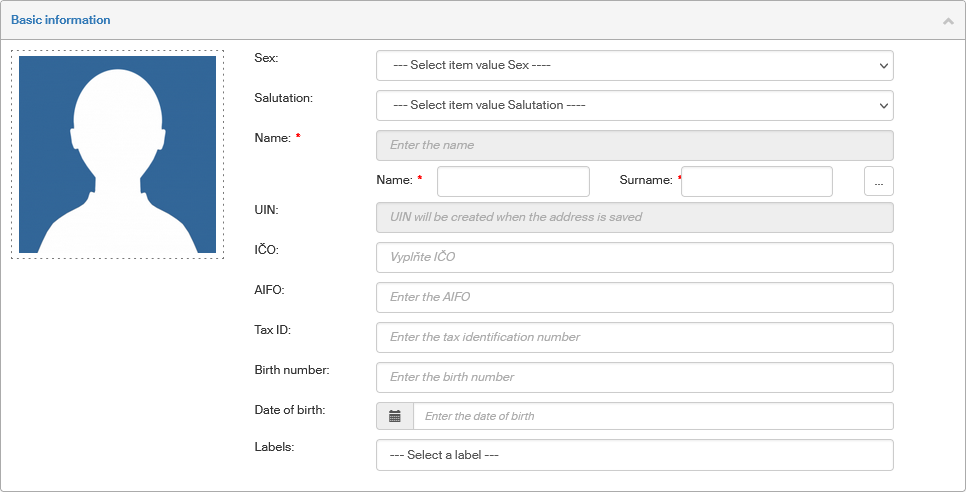Focus the 'Enter the date of birth' field

click(653, 416)
